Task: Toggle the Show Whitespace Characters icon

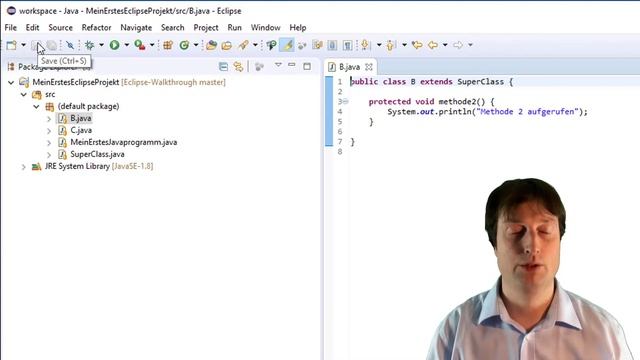Action: point(347,45)
